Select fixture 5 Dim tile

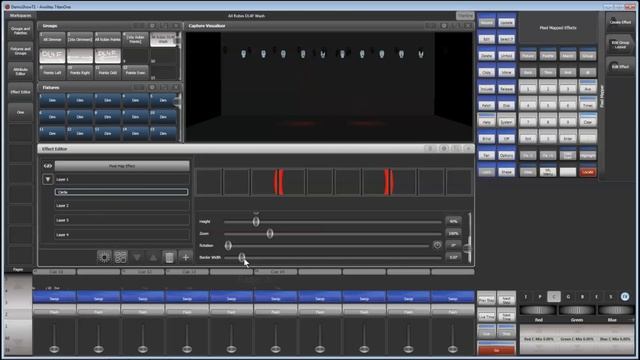pos(163,100)
